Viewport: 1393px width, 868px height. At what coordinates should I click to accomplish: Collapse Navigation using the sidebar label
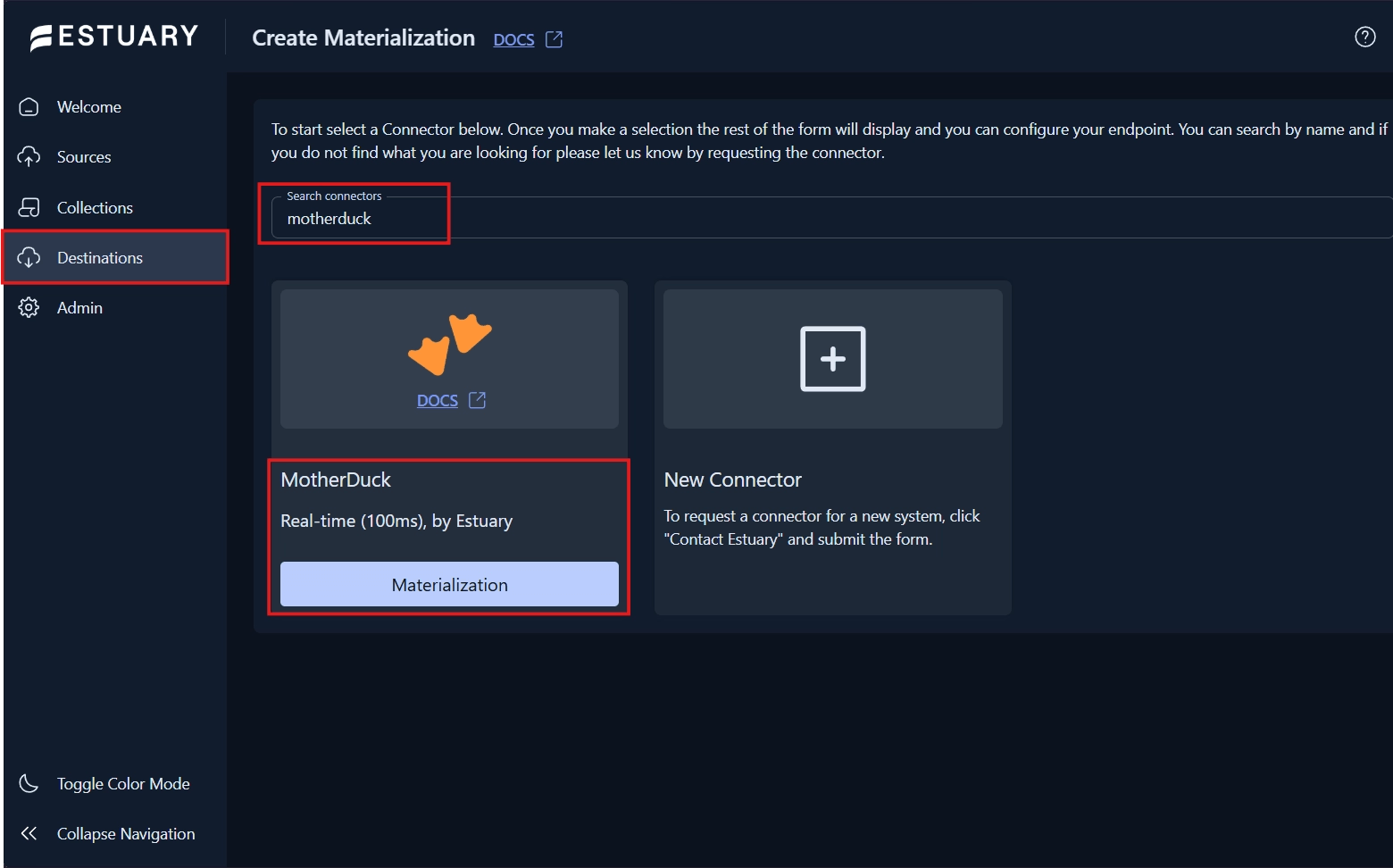(126, 834)
